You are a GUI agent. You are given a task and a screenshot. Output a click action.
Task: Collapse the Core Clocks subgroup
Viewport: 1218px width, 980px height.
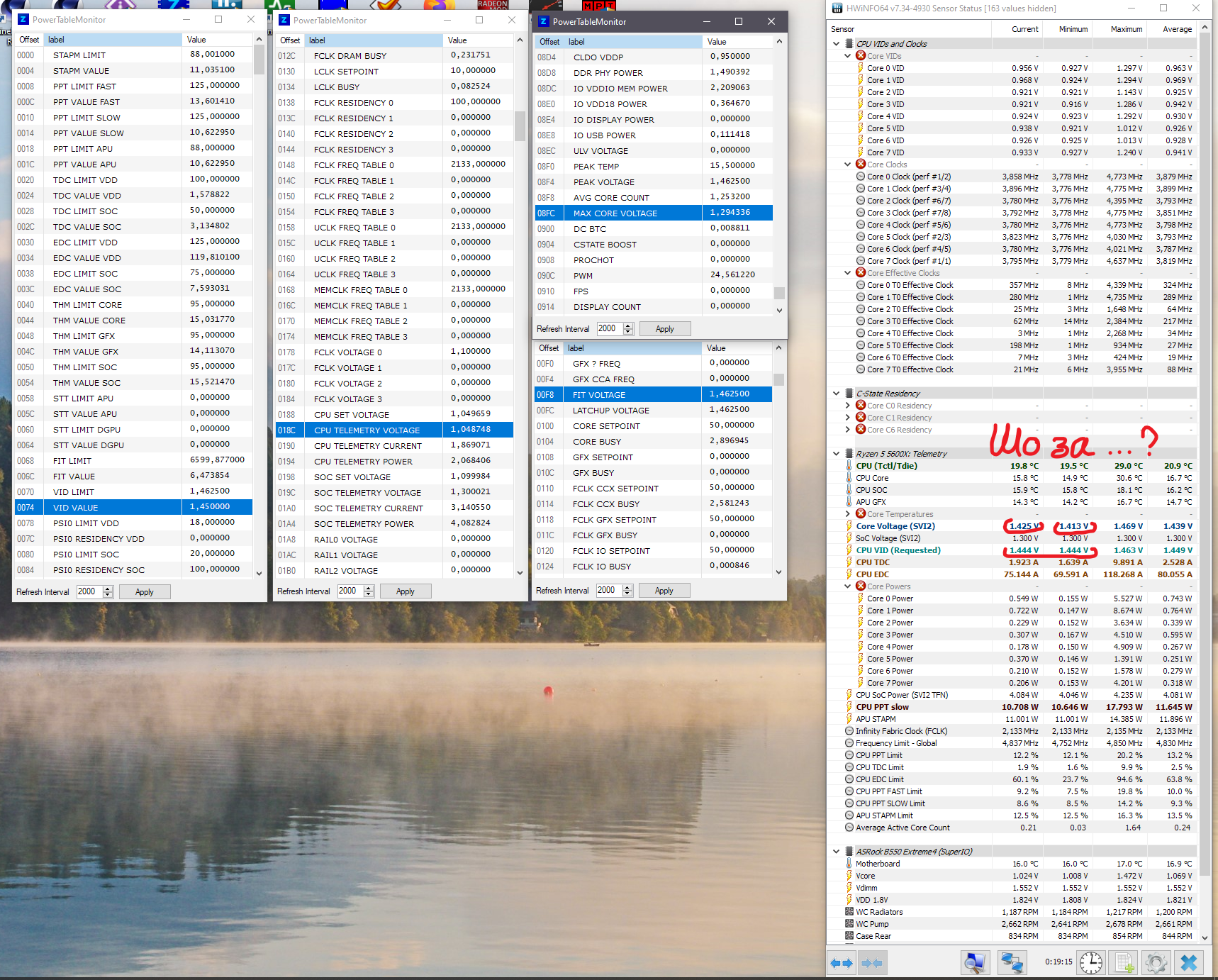click(x=848, y=165)
